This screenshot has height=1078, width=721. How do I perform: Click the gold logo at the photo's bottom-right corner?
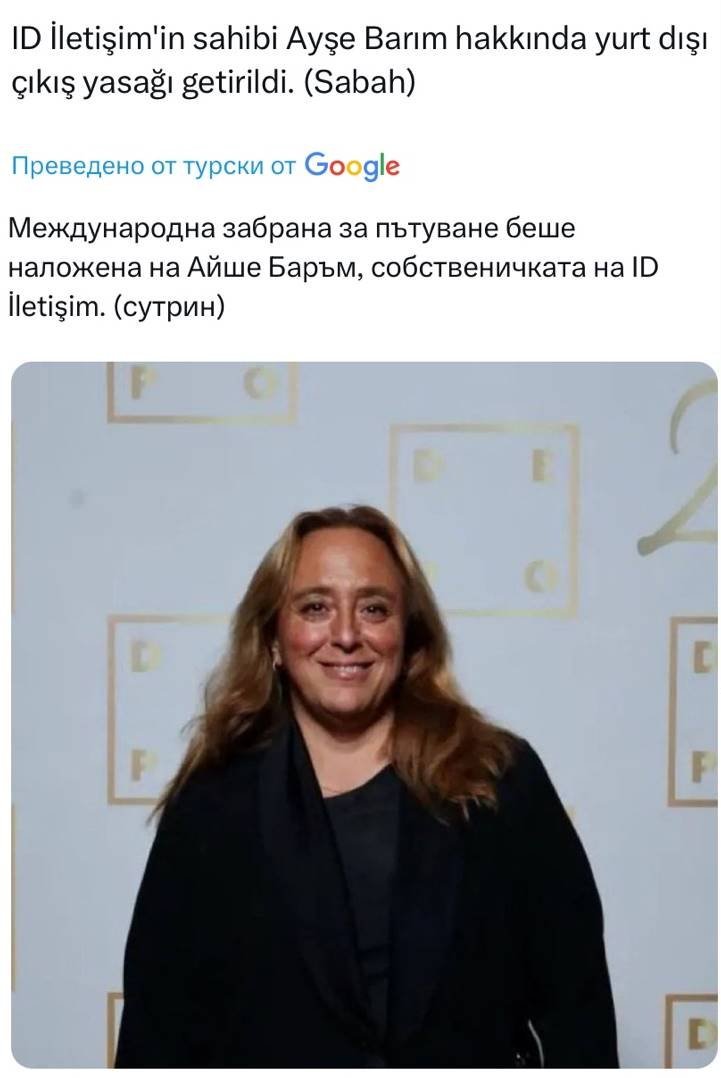[692, 1031]
